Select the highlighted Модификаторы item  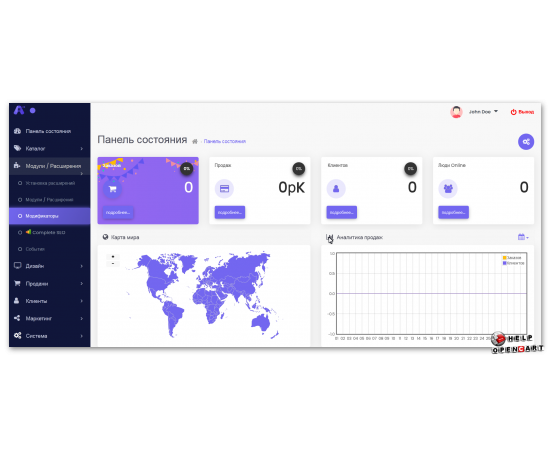[x=49, y=216]
